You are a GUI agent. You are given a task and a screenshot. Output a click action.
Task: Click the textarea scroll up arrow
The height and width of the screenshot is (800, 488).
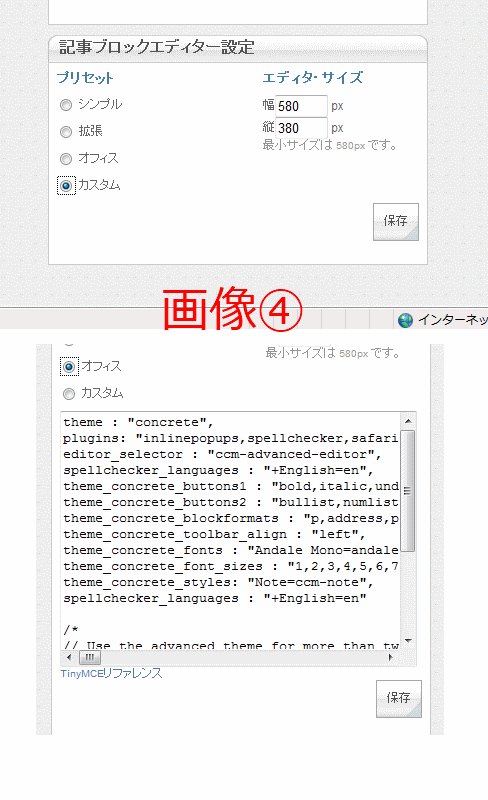(408, 421)
